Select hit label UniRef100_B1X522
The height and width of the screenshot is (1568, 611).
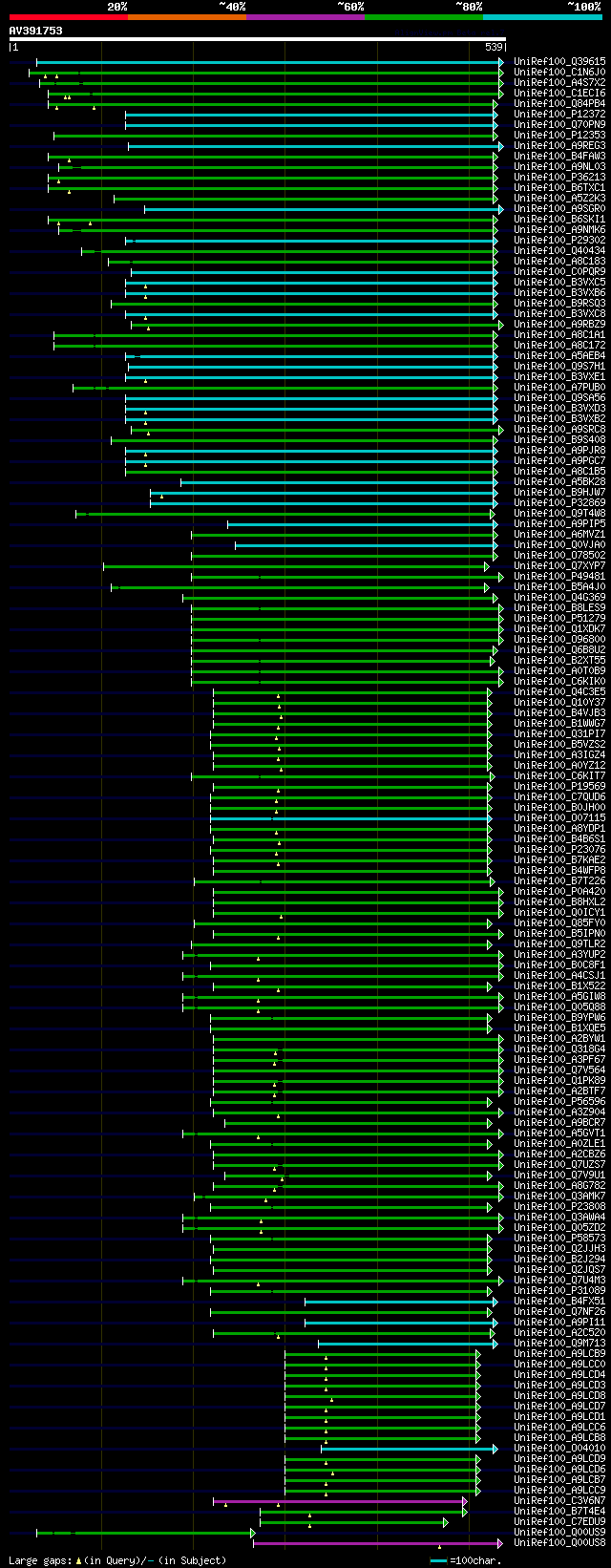[559, 985]
